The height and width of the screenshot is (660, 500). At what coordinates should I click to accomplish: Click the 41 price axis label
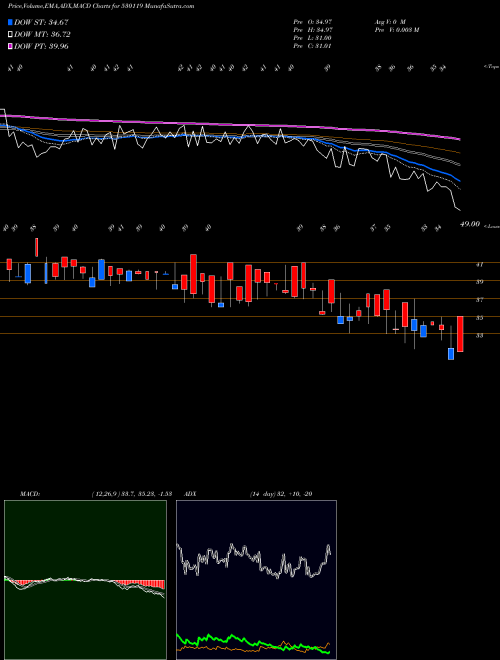pyautogui.click(x=479, y=265)
